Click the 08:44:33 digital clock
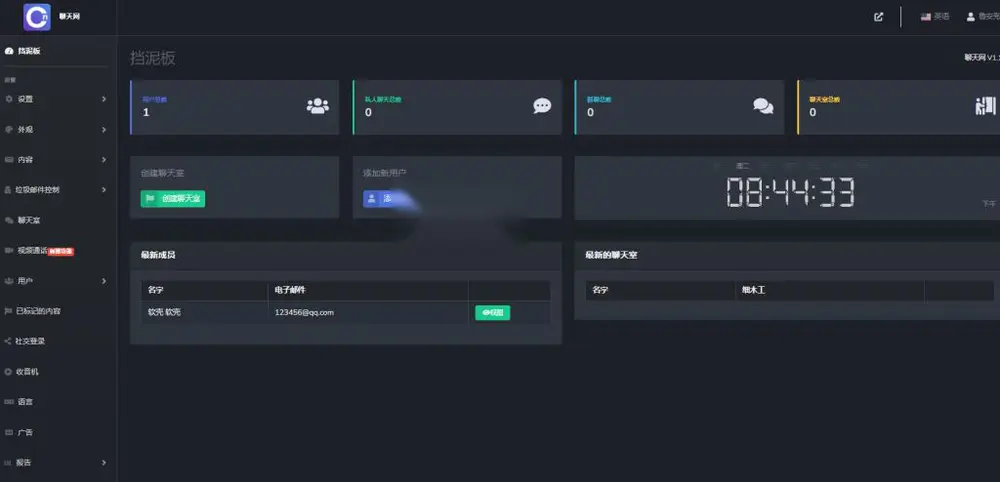Image resolution: width=1000 pixels, height=482 pixels. click(x=791, y=193)
